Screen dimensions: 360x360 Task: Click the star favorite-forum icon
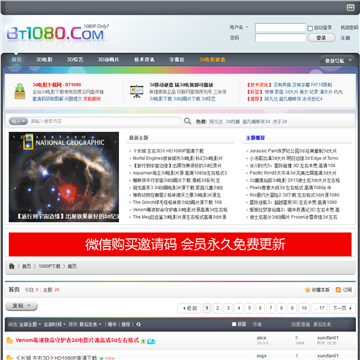307,290
